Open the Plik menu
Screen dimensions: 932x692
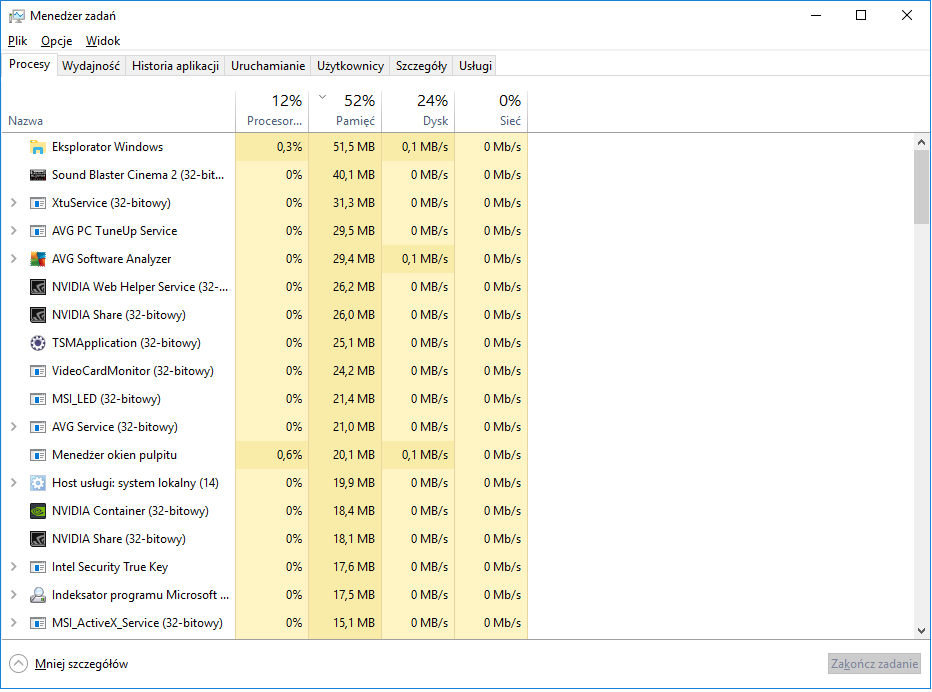(17, 41)
